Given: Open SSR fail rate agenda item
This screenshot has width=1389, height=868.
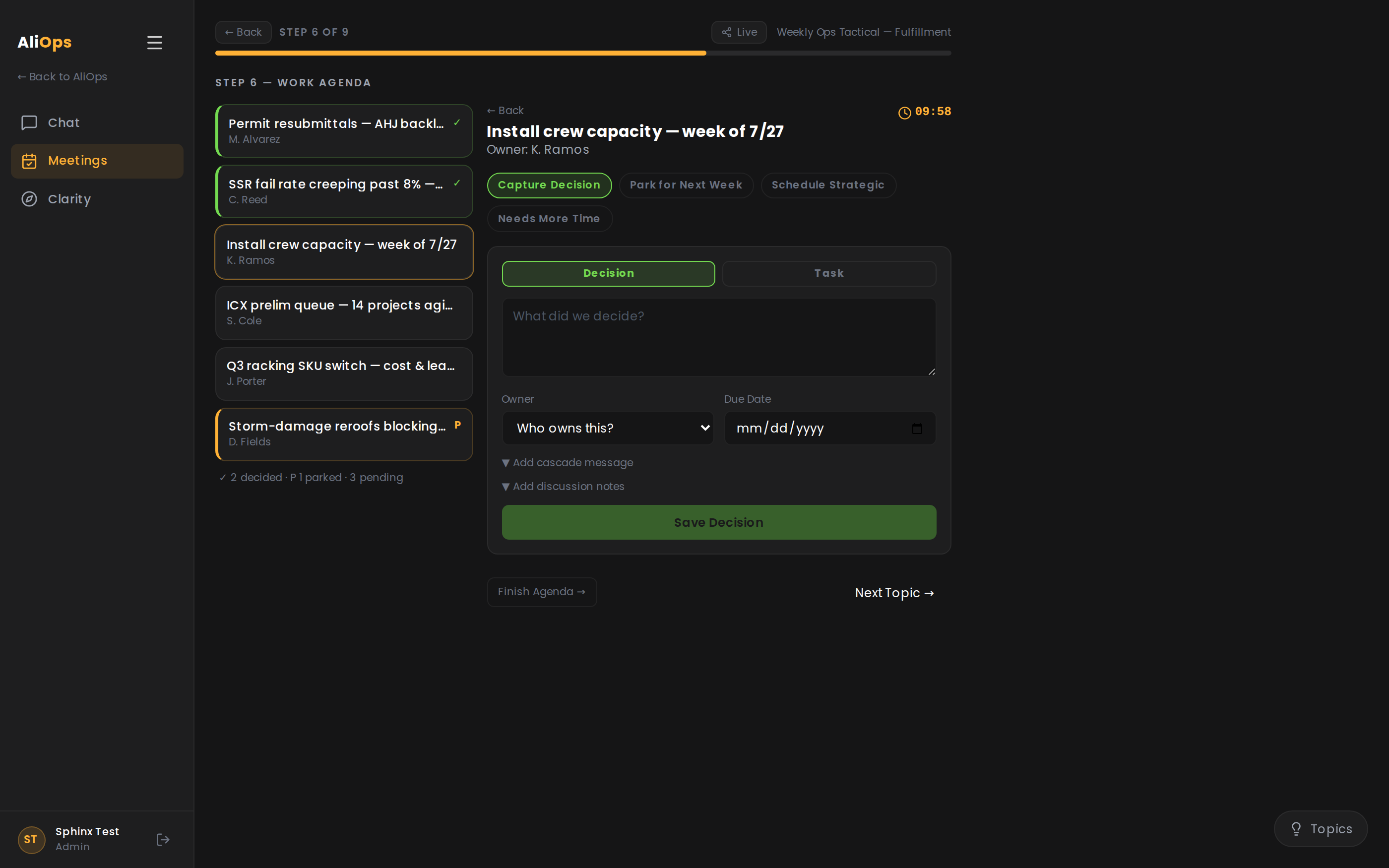Looking at the screenshot, I should (x=344, y=192).
